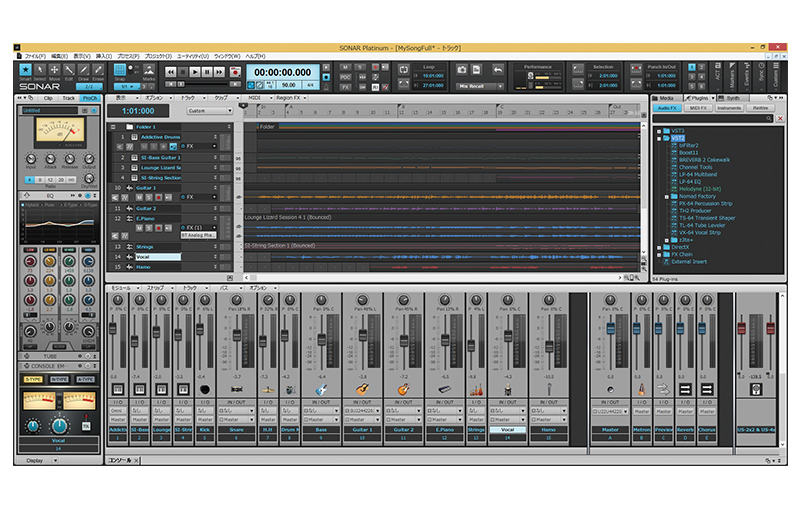The width and height of the screenshot is (799, 506).
Task: Select Melodyne (32-bit) plug-in
Action: 700,189
